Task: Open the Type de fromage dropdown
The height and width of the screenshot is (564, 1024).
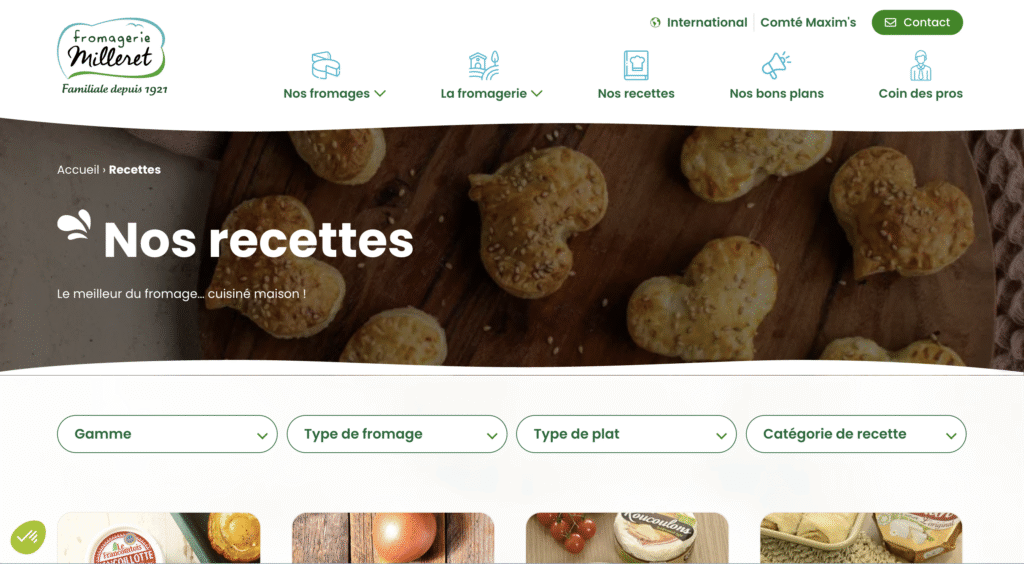Action: (x=397, y=434)
